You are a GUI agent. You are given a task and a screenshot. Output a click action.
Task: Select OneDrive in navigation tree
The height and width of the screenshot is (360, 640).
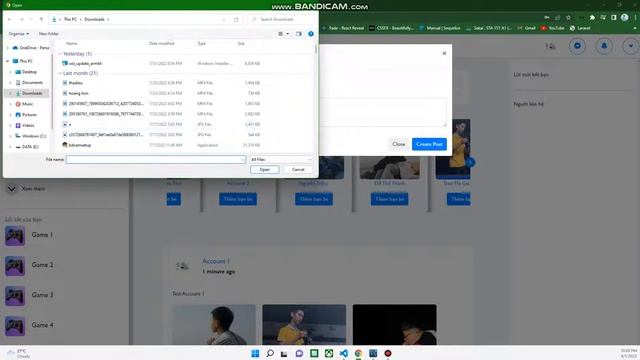click(x=31, y=48)
